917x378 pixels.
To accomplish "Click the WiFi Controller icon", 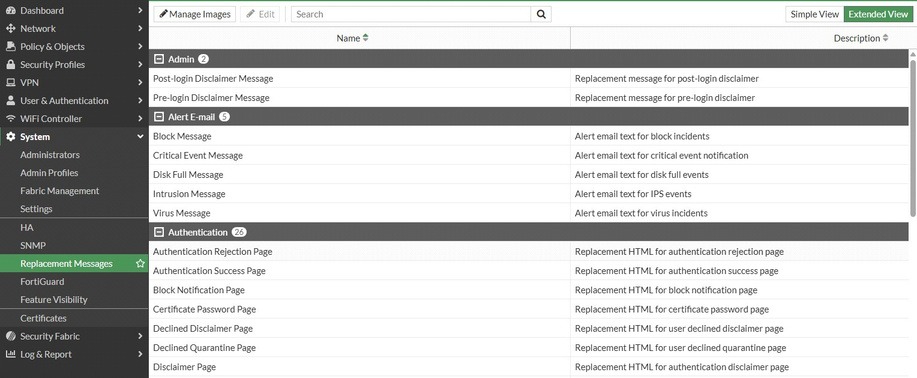I will 11,119.
